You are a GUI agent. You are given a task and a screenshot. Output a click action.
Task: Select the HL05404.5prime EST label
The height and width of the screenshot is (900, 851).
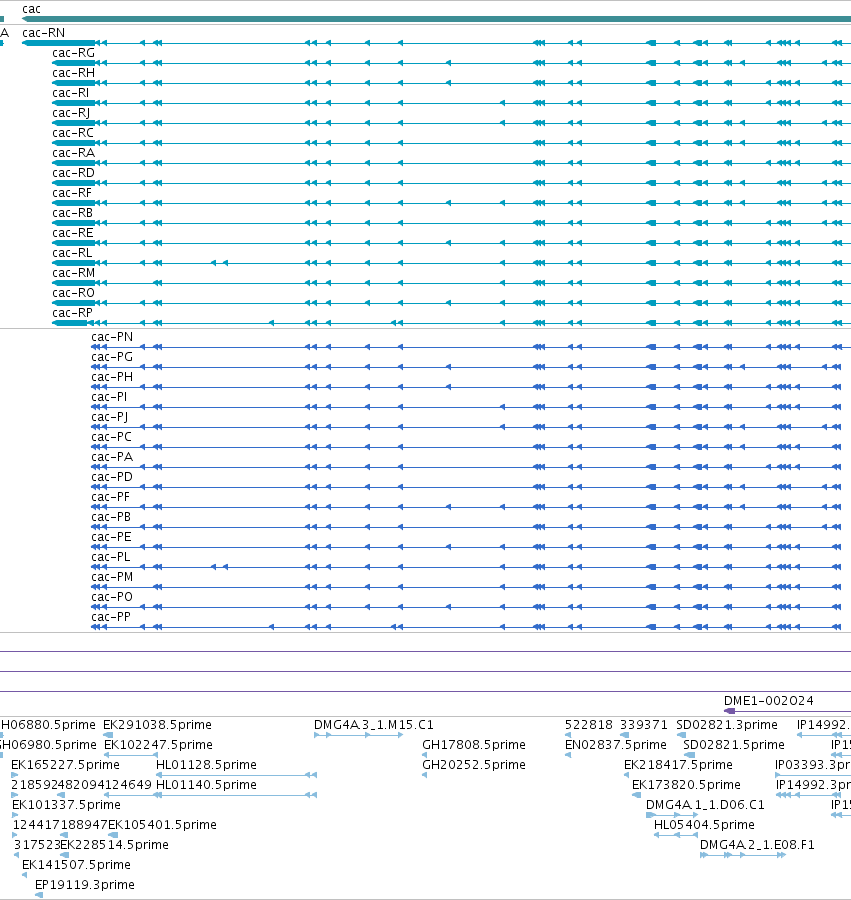pyautogui.click(x=704, y=825)
